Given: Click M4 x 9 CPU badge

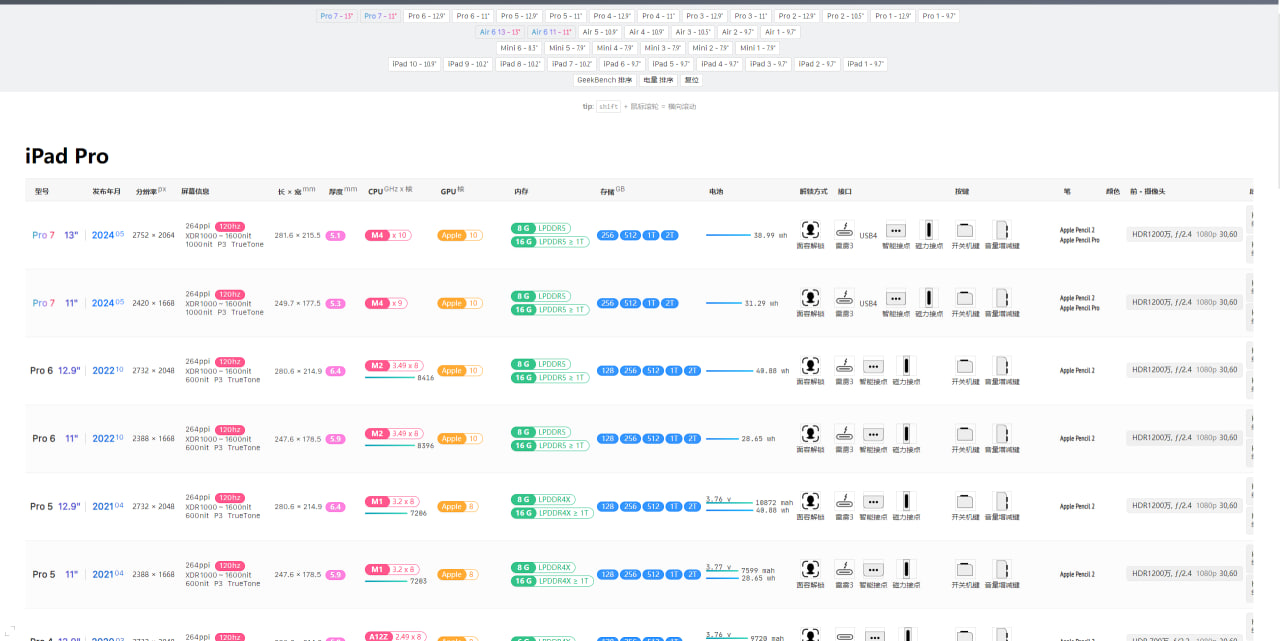Looking at the screenshot, I should point(386,303).
